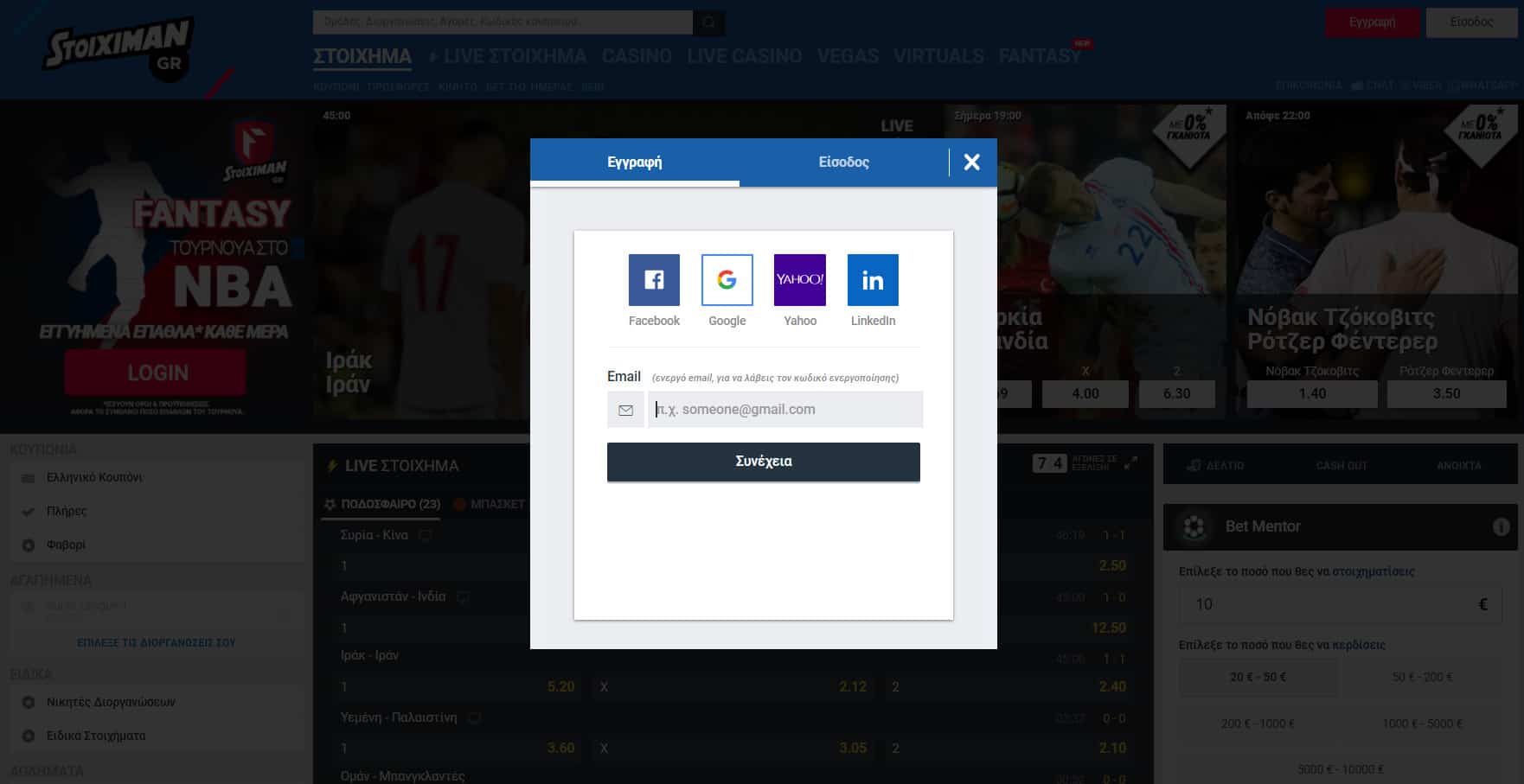Sign up with the Yahoo icon
Screen dimensions: 1524x784
pyautogui.click(x=800, y=279)
